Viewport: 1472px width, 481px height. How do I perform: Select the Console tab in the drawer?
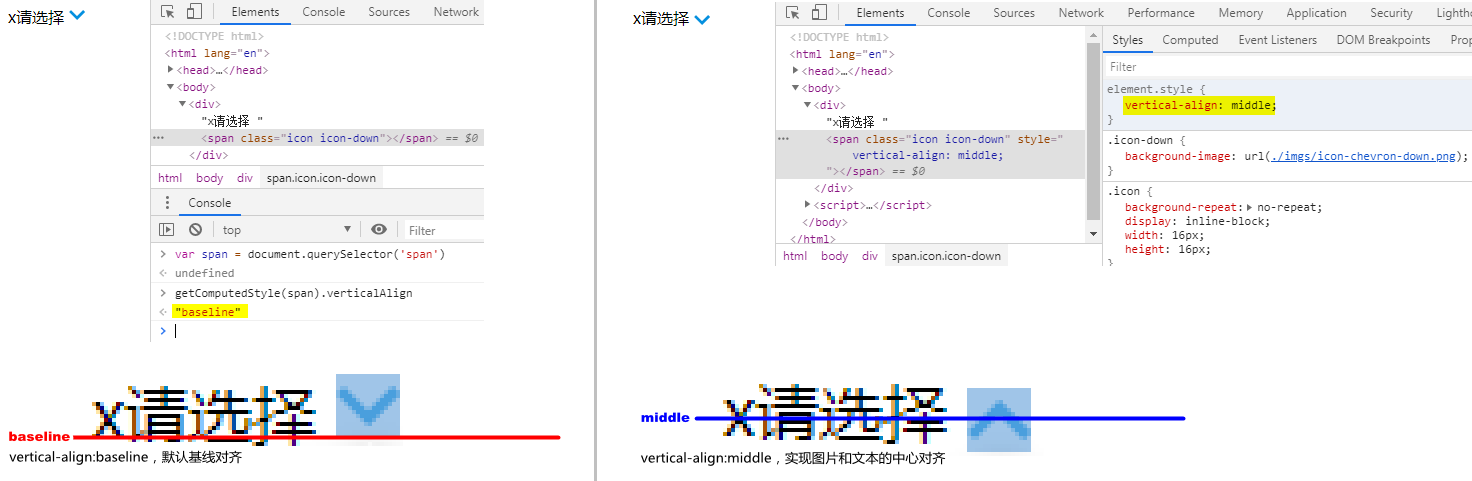(210, 203)
